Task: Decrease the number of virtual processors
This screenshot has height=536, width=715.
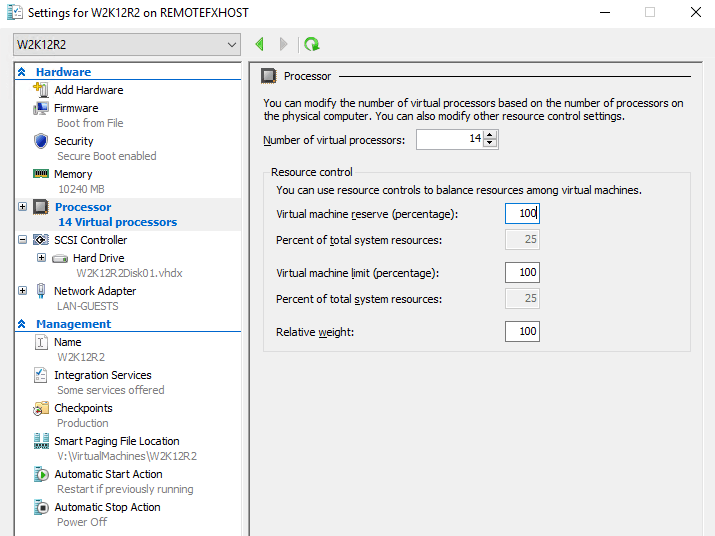Action: pos(489,144)
